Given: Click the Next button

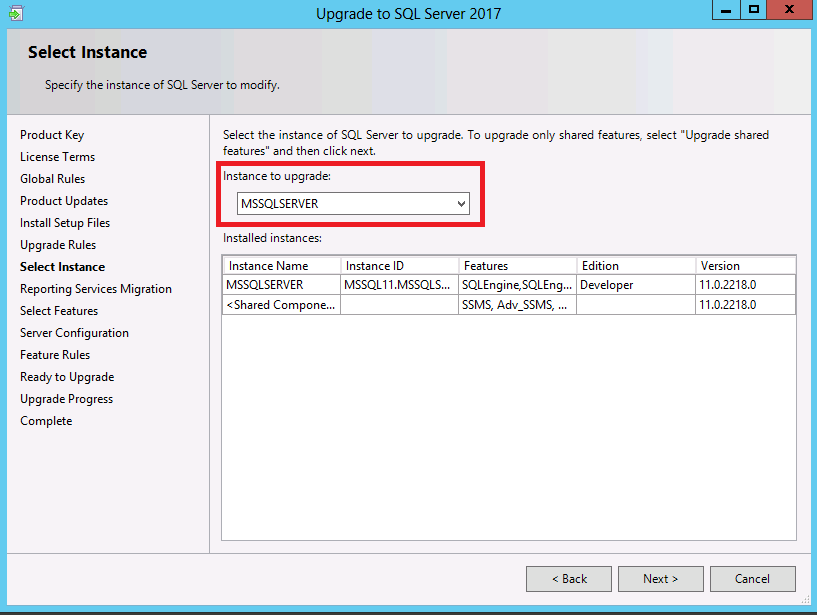Looking at the screenshot, I should tap(661, 579).
